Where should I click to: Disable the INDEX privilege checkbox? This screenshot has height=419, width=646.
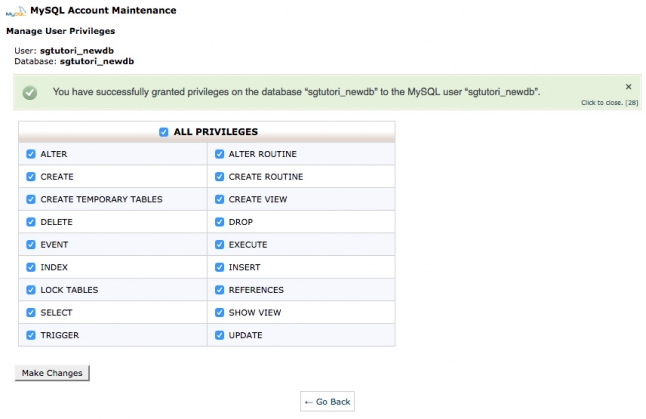[30, 267]
